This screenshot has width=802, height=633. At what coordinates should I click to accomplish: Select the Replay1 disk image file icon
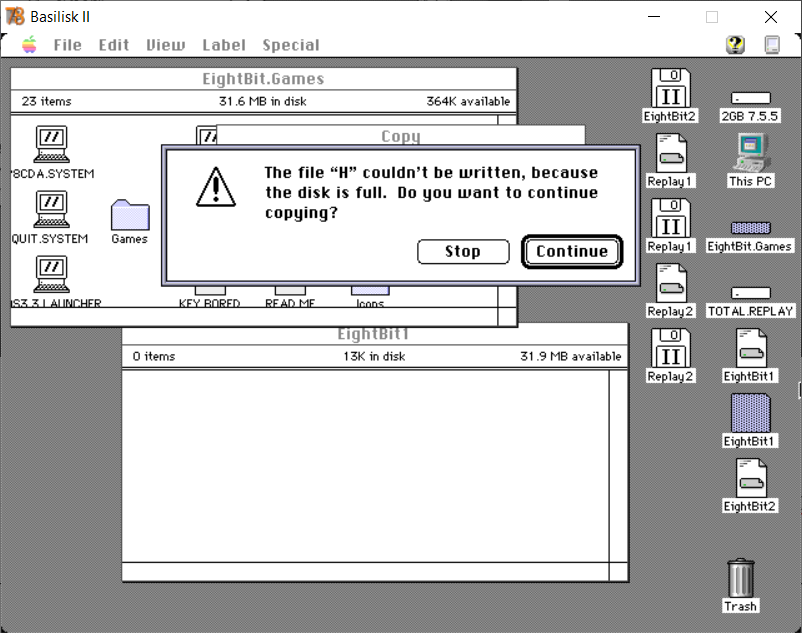[671, 153]
